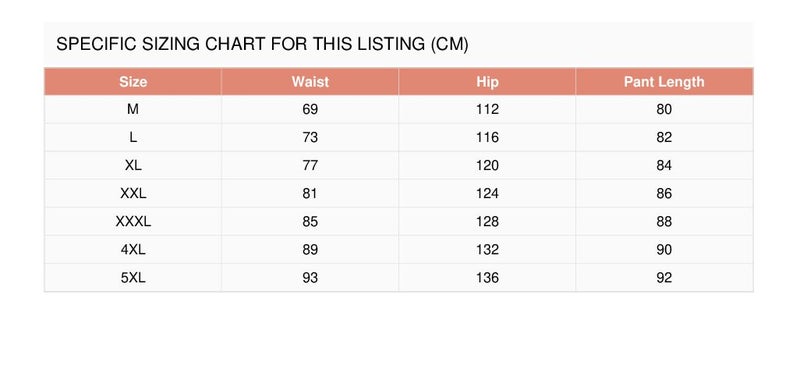Click the Size column header
800x376 pixels.
point(133,82)
